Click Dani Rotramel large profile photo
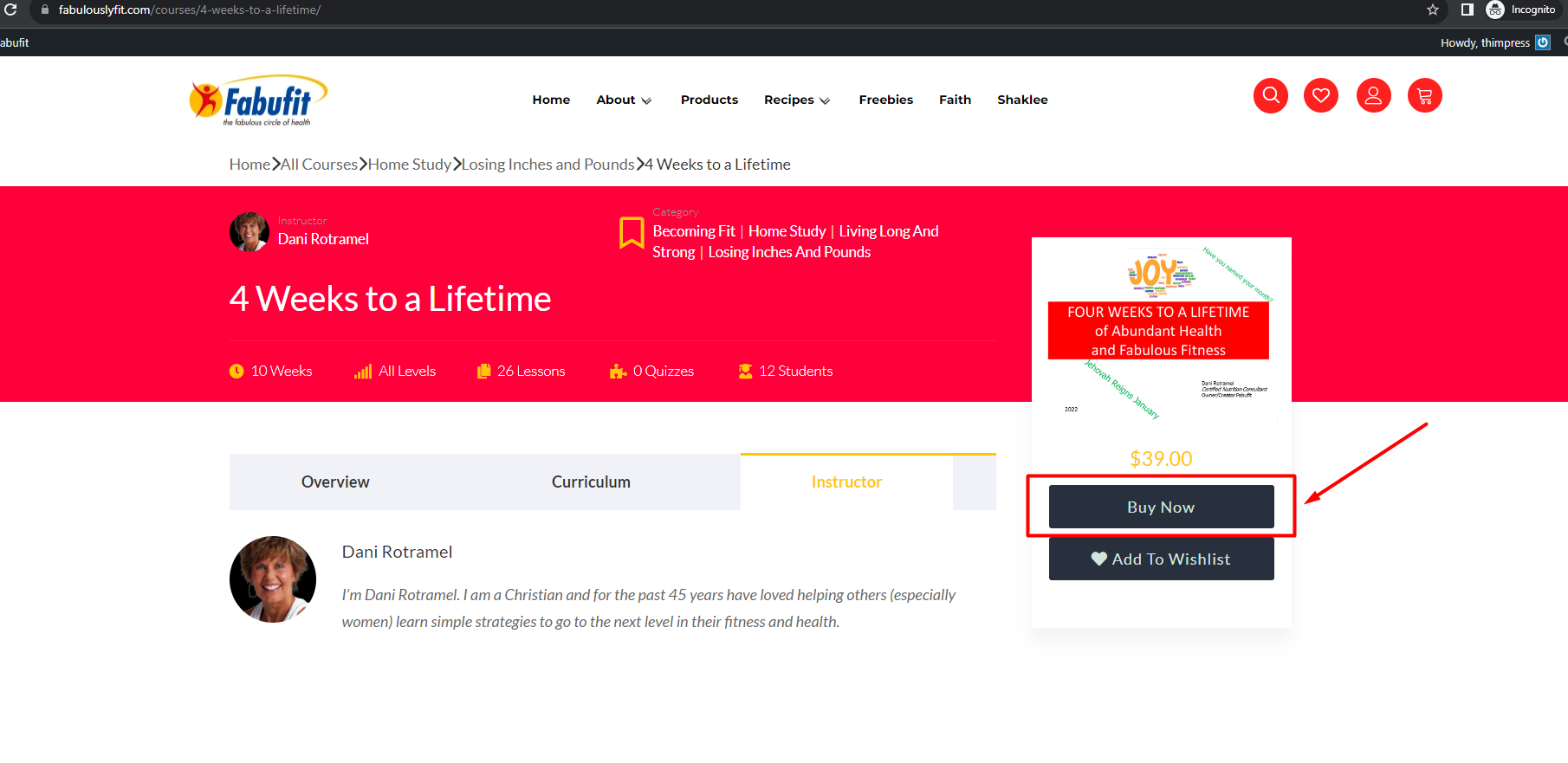 pyautogui.click(x=273, y=579)
